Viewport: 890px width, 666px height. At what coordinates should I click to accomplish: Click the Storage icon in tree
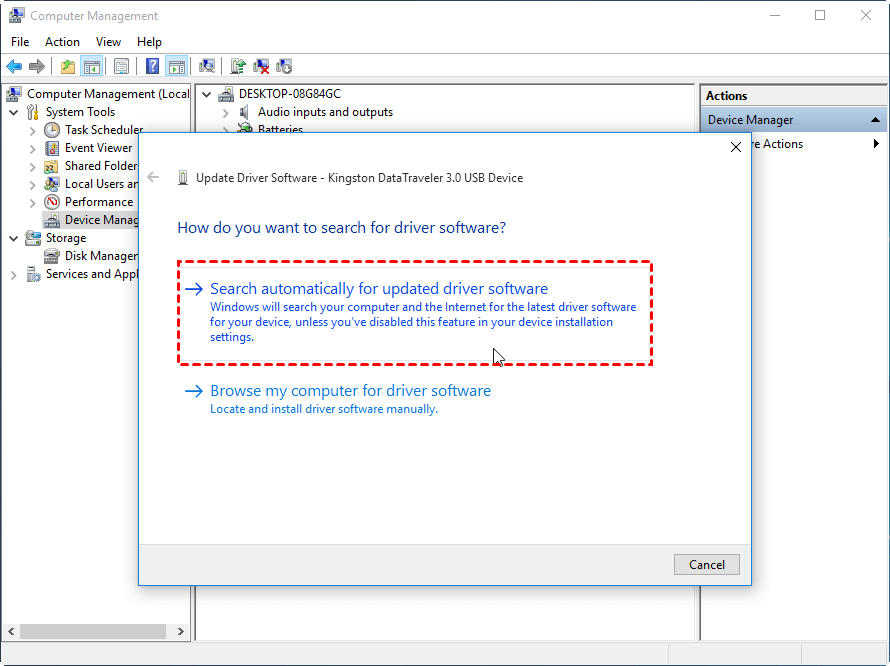tap(33, 238)
